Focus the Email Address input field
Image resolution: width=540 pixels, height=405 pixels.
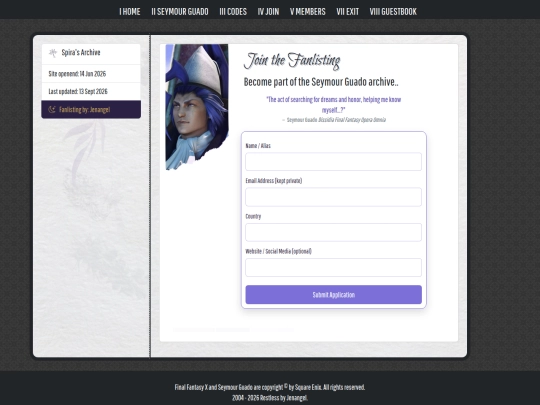tap(333, 197)
